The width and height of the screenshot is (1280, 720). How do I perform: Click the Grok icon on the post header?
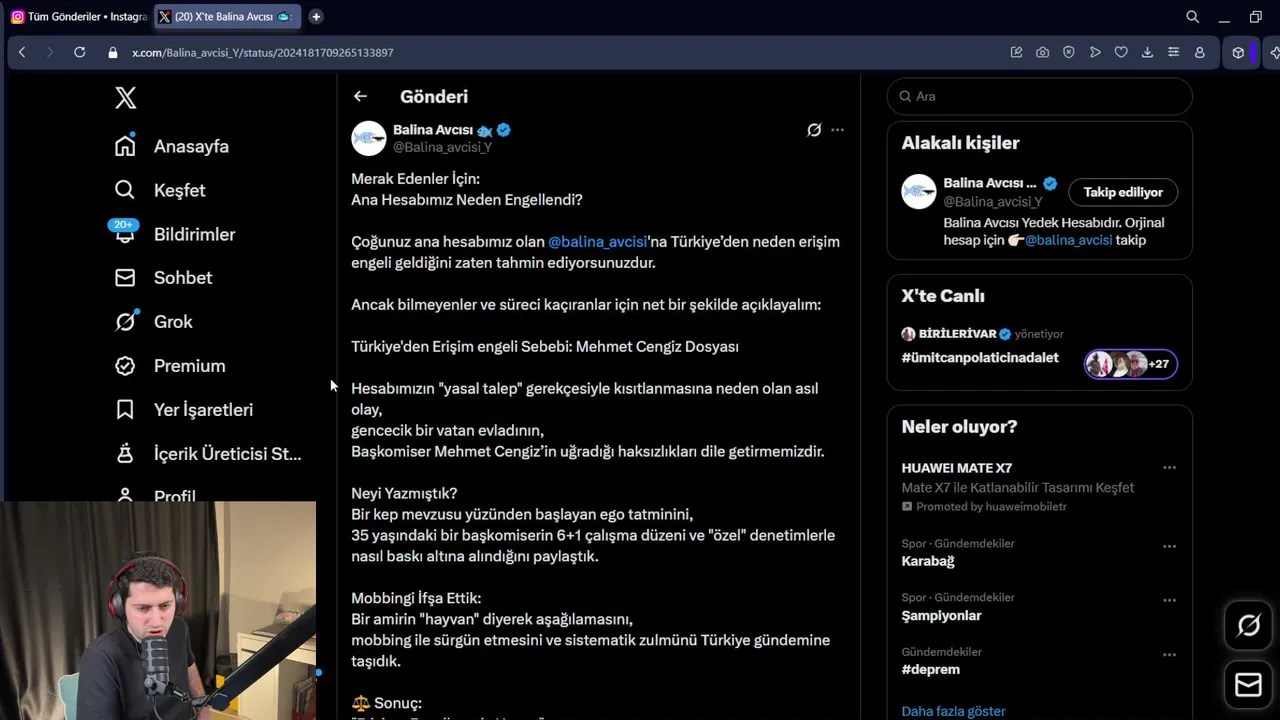(x=814, y=130)
